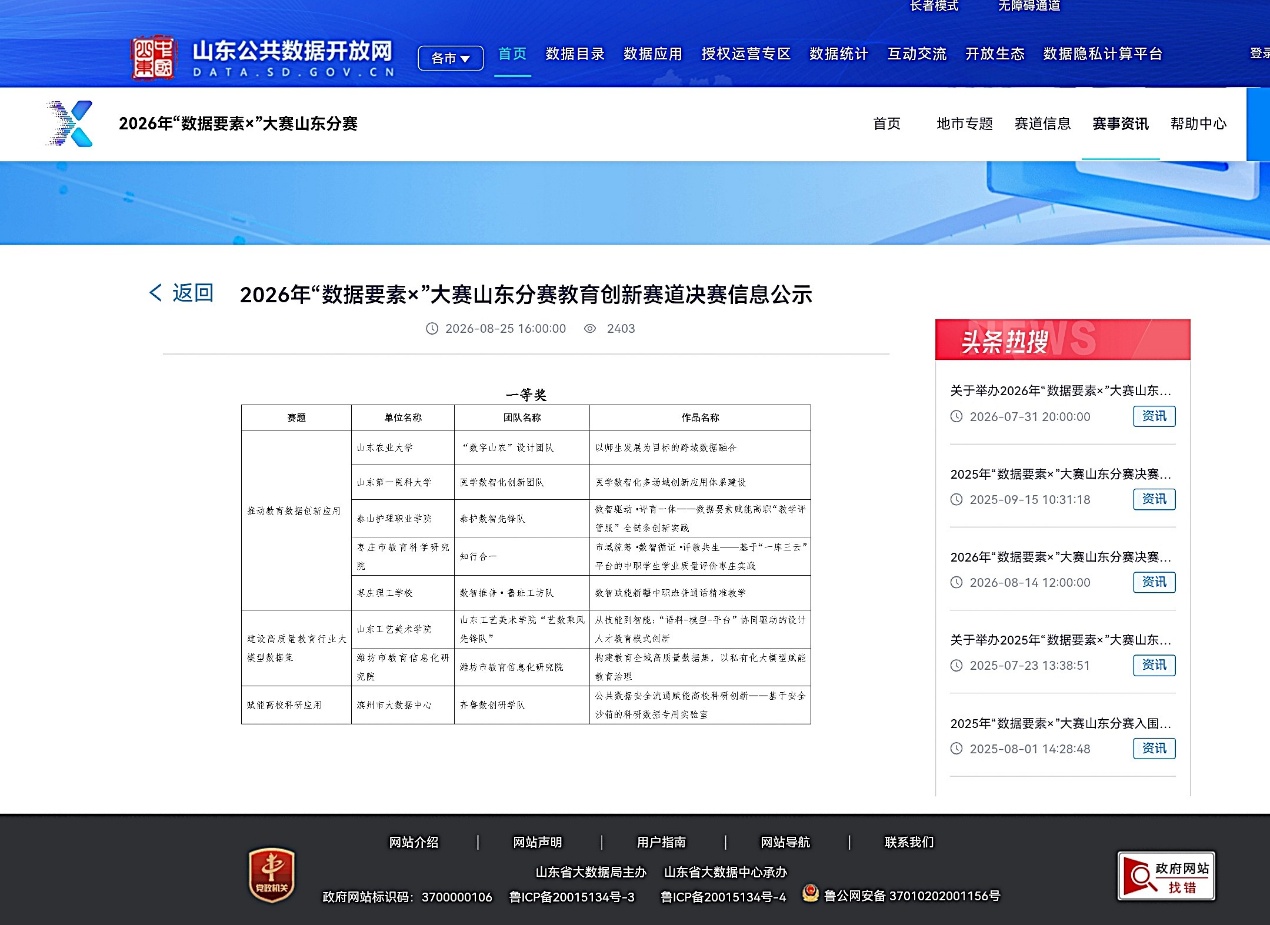Open the news item 关于举办2025年“数据要素×”大赛
Viewport: 1270px width, 925px height.
[x=1061, y=640]
